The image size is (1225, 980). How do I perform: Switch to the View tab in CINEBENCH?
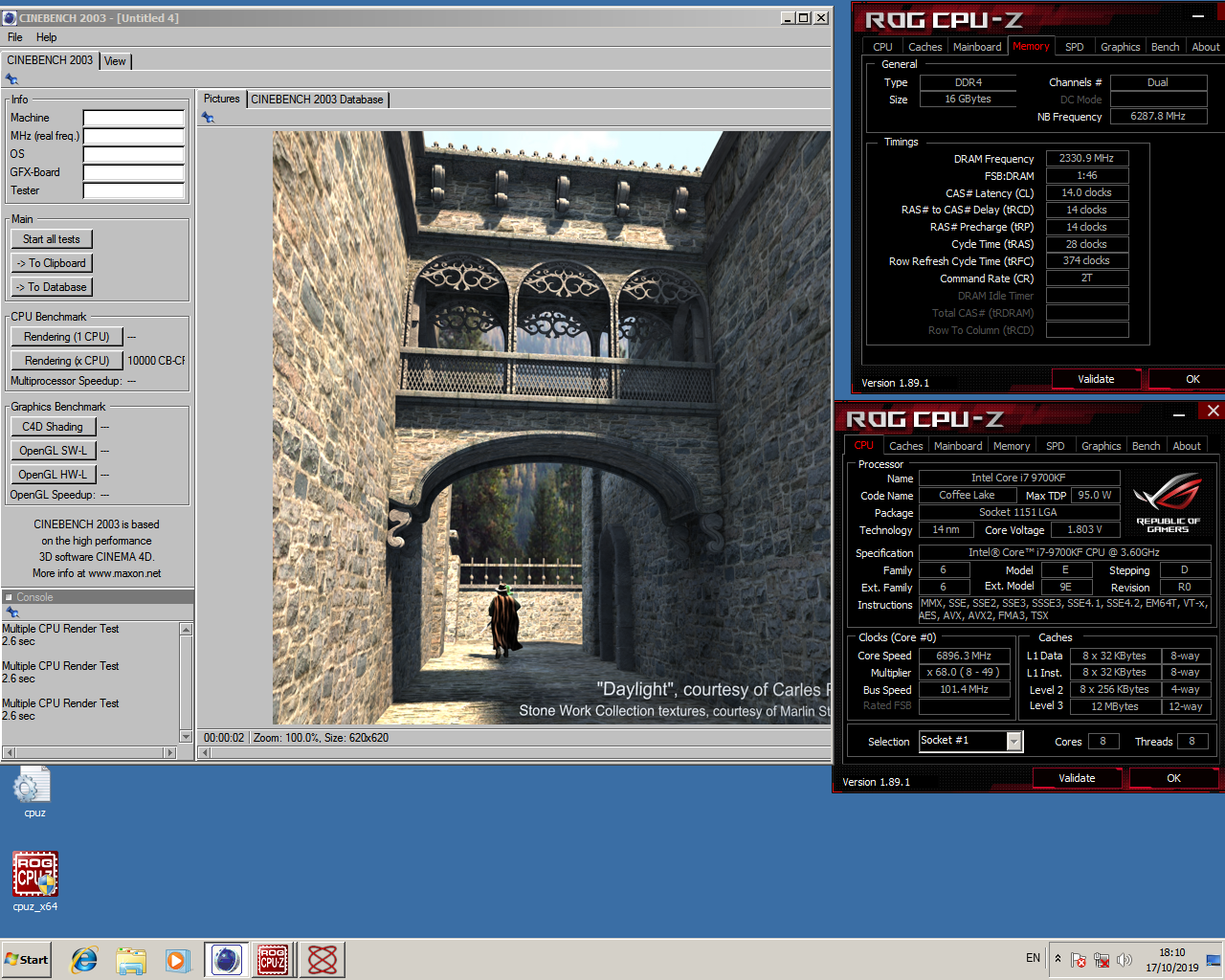tap(115, 61)
